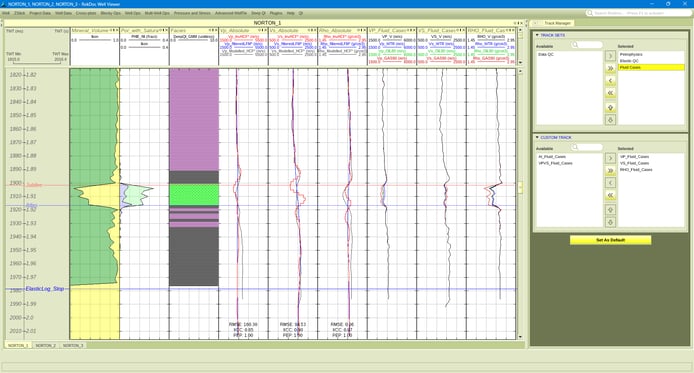Add all Custom Tracks with double-right arrow
Image resolution: width=694 pixels, height=373 pixels.
(x=610, y=170)
